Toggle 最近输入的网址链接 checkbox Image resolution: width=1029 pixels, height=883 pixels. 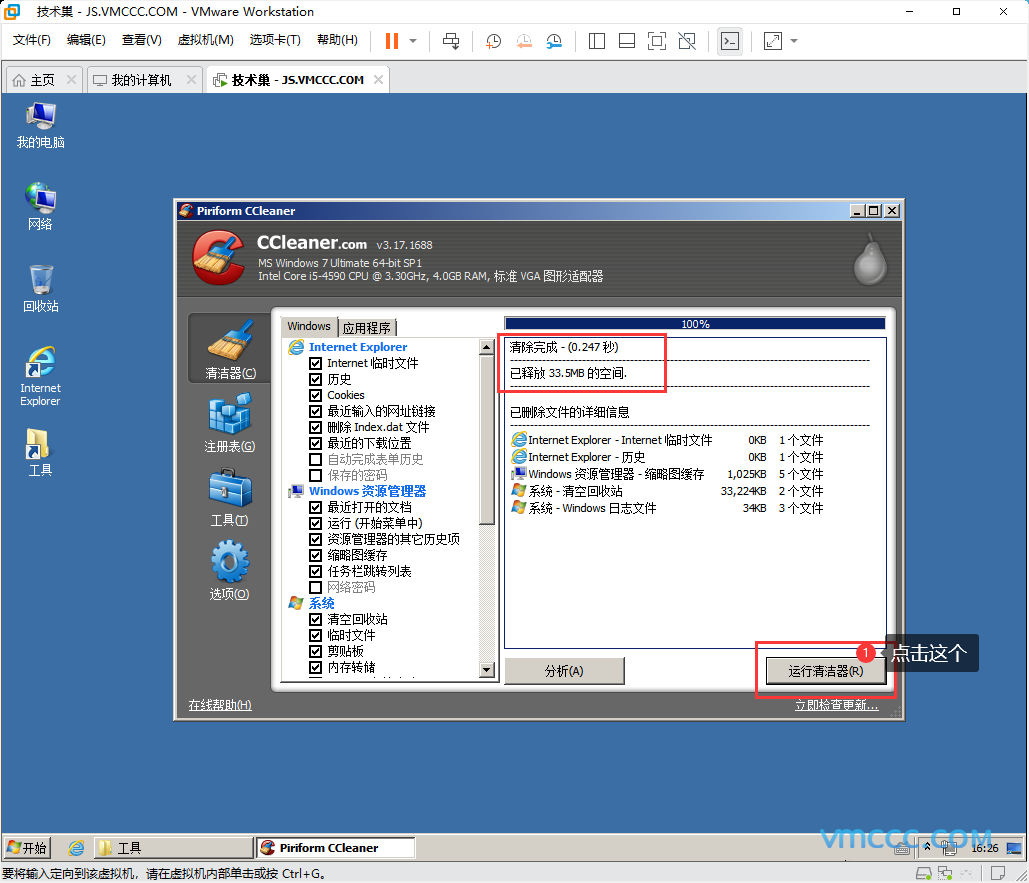tap(316, 411)
